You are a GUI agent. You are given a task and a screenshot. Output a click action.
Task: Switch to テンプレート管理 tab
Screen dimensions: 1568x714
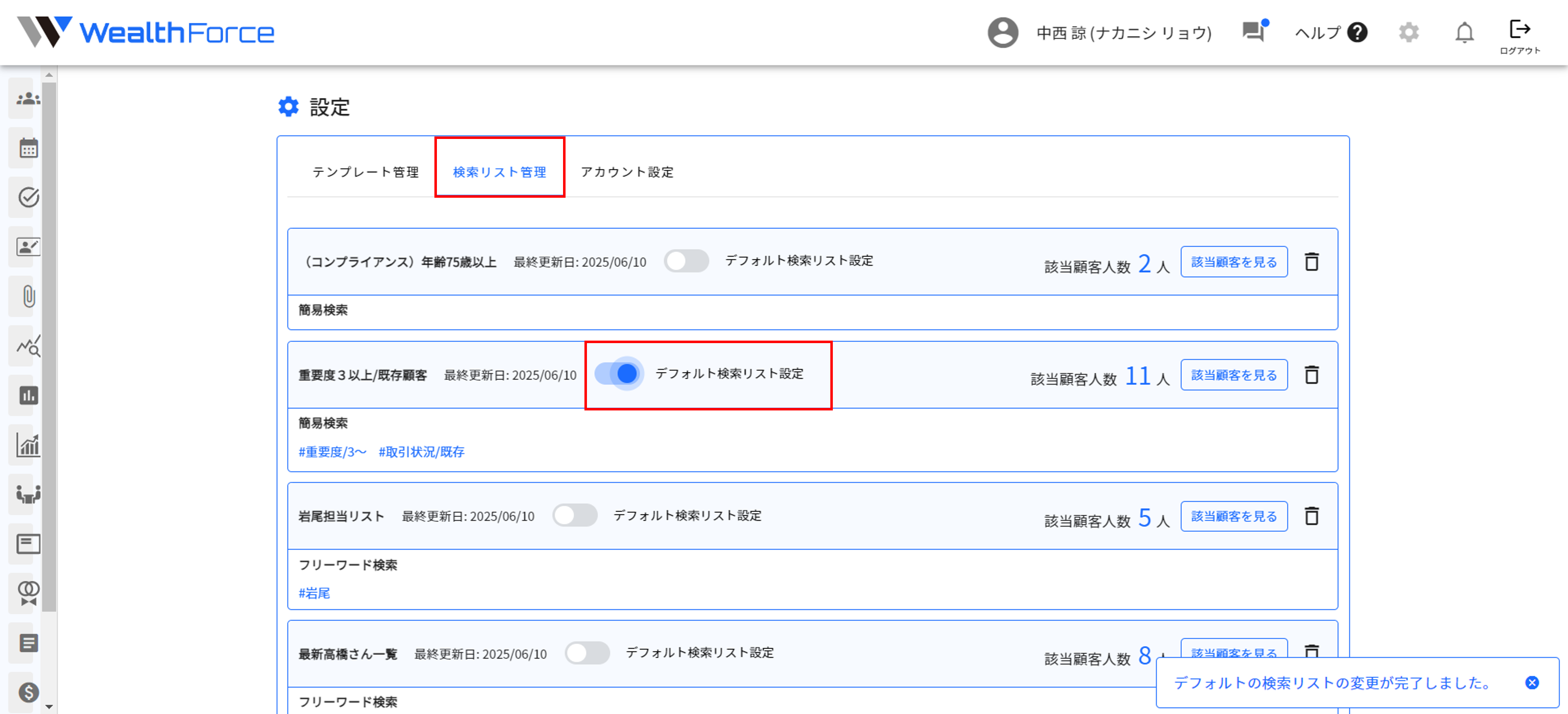365,172
